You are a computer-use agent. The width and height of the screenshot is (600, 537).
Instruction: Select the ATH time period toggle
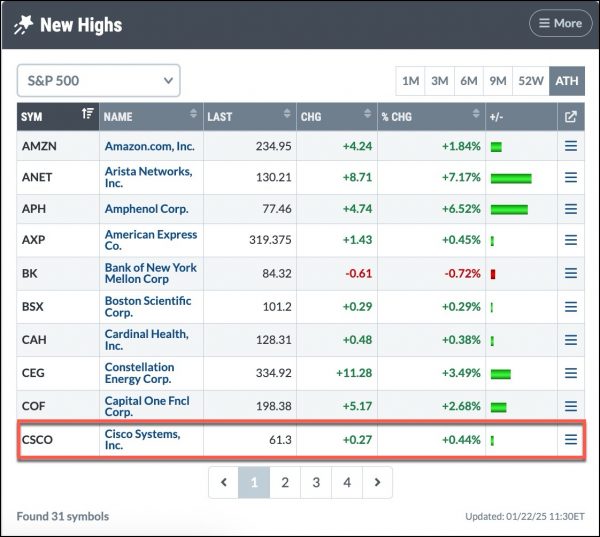567,81
